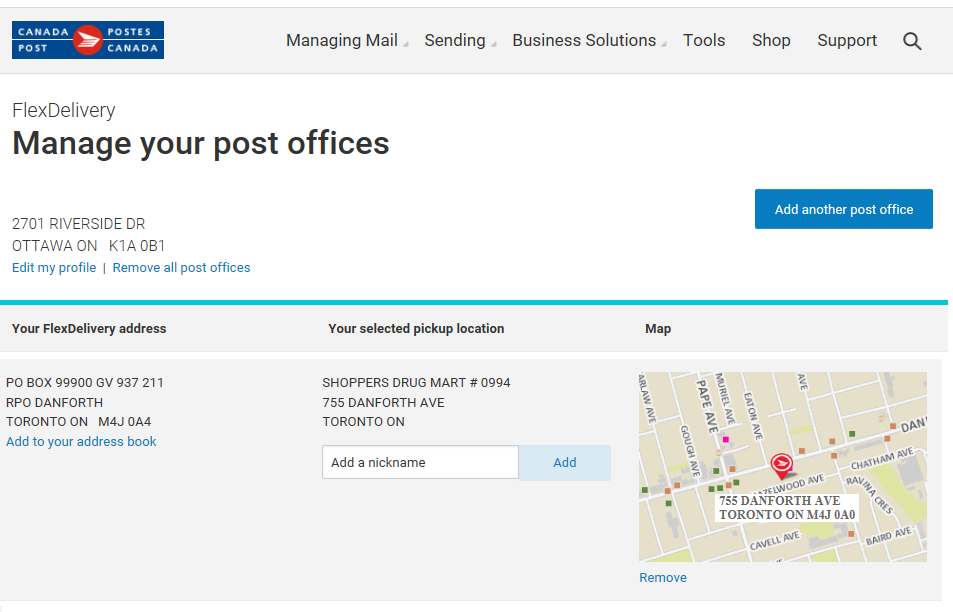
Task: Select the FlexDelivery heading text
Action: click(x=64, y=110)
